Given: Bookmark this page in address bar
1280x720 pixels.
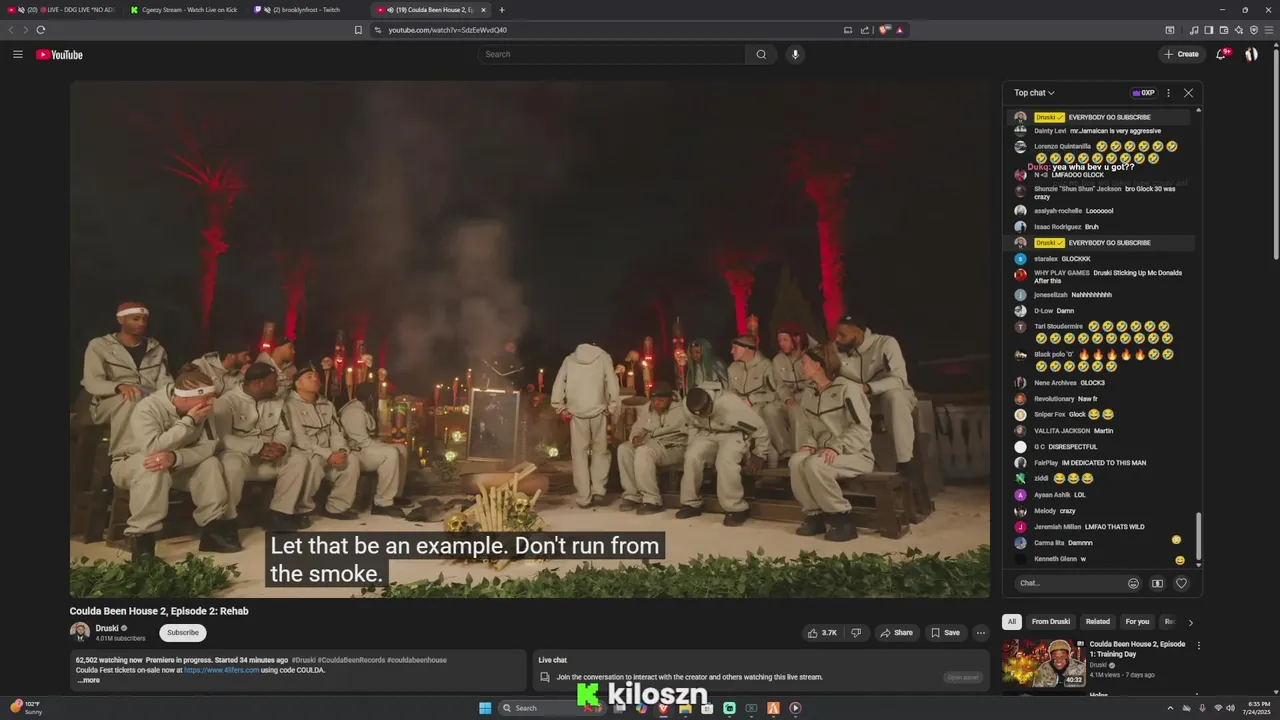Looking at the screenshot, I should pos(358,30).
